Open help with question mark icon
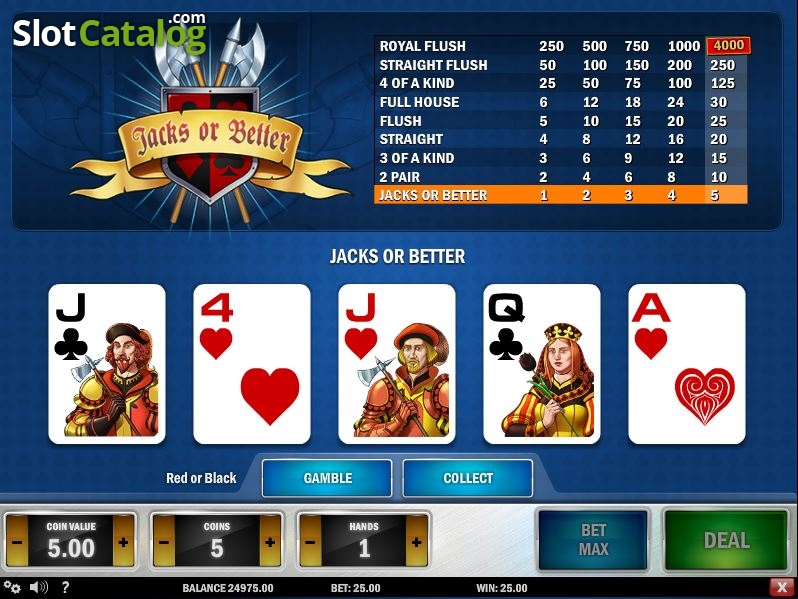The image size is (798, 599). (65, 588)
